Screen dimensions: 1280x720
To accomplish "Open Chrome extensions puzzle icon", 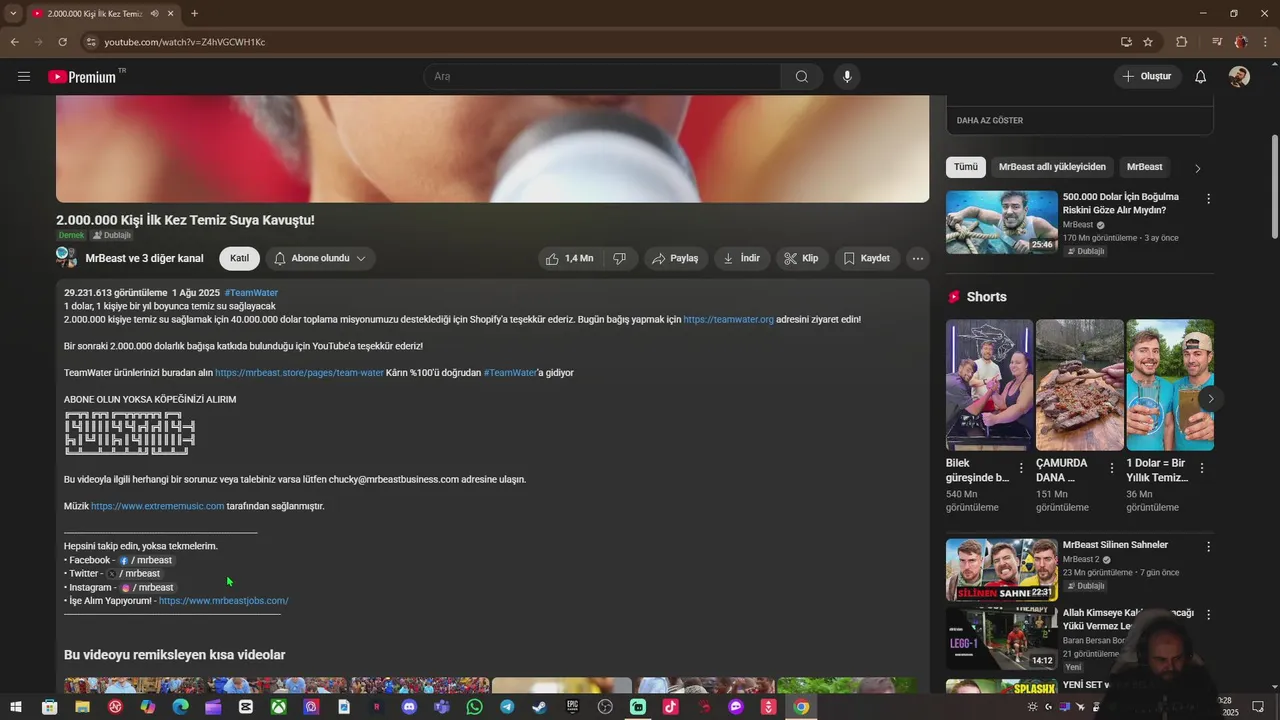I will (1181, 42).
